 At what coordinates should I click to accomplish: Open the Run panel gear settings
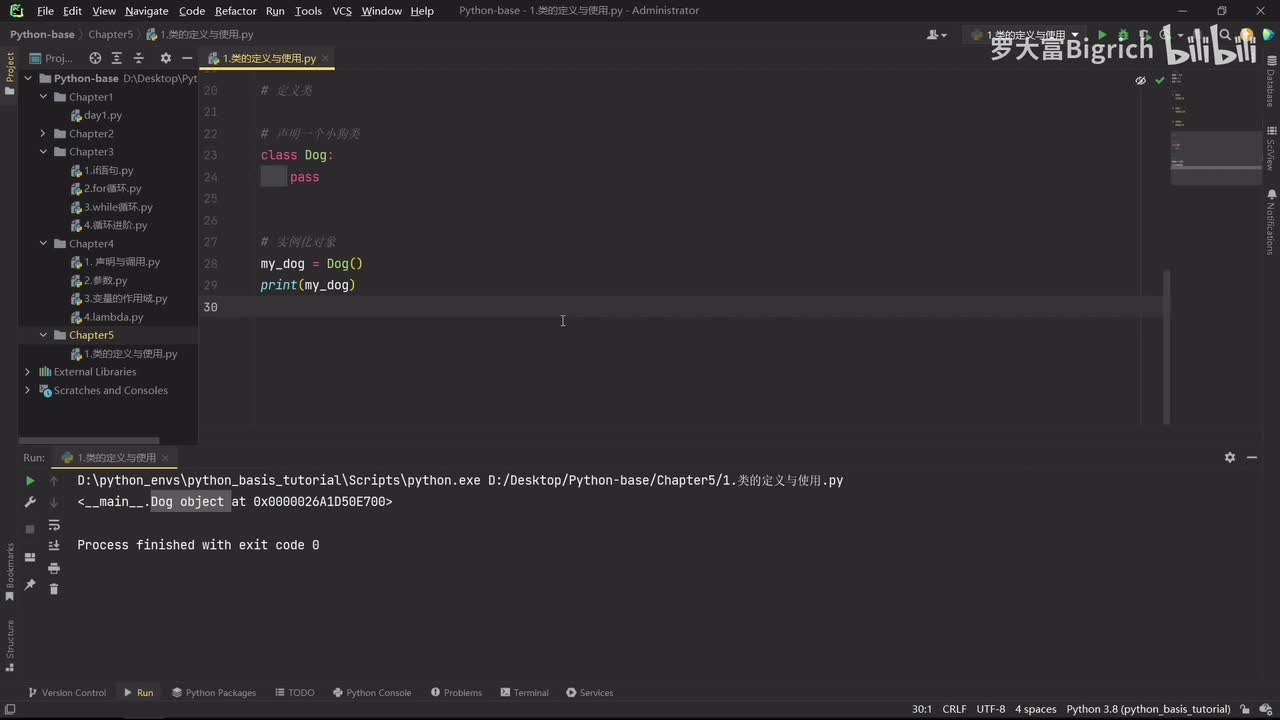click(1230, 457)
